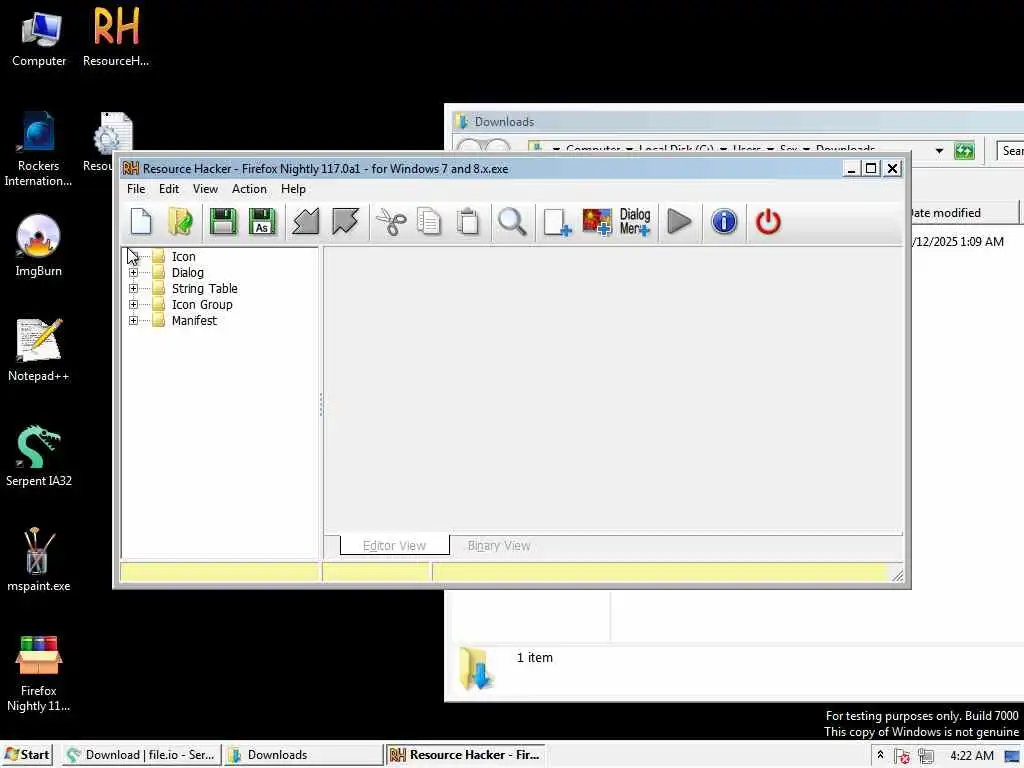The image size is (1024, 768).
Task: Open the Action menu
Action: click(x=249, y=189)
